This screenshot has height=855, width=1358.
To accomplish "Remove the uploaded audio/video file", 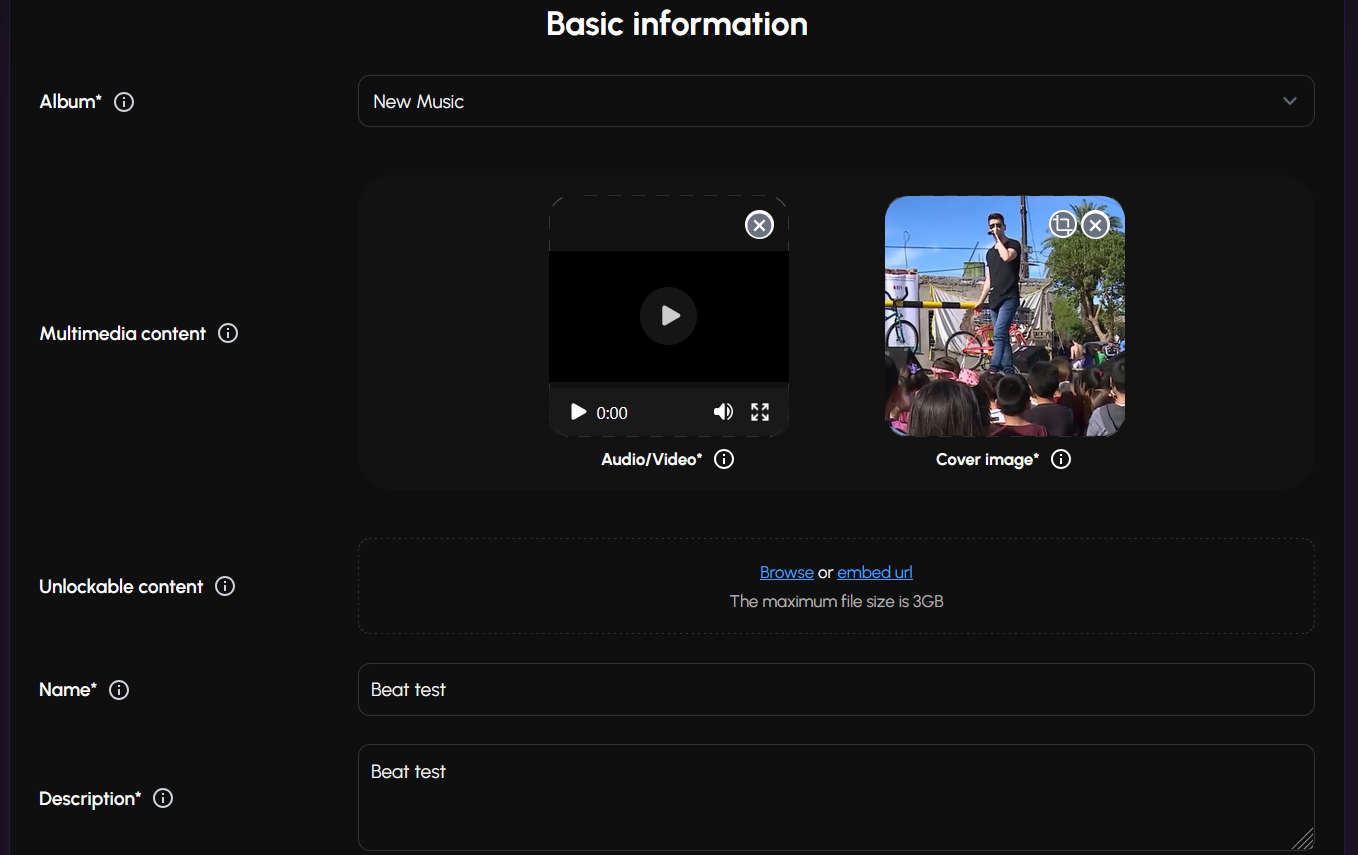I will [x=760, y=225].
